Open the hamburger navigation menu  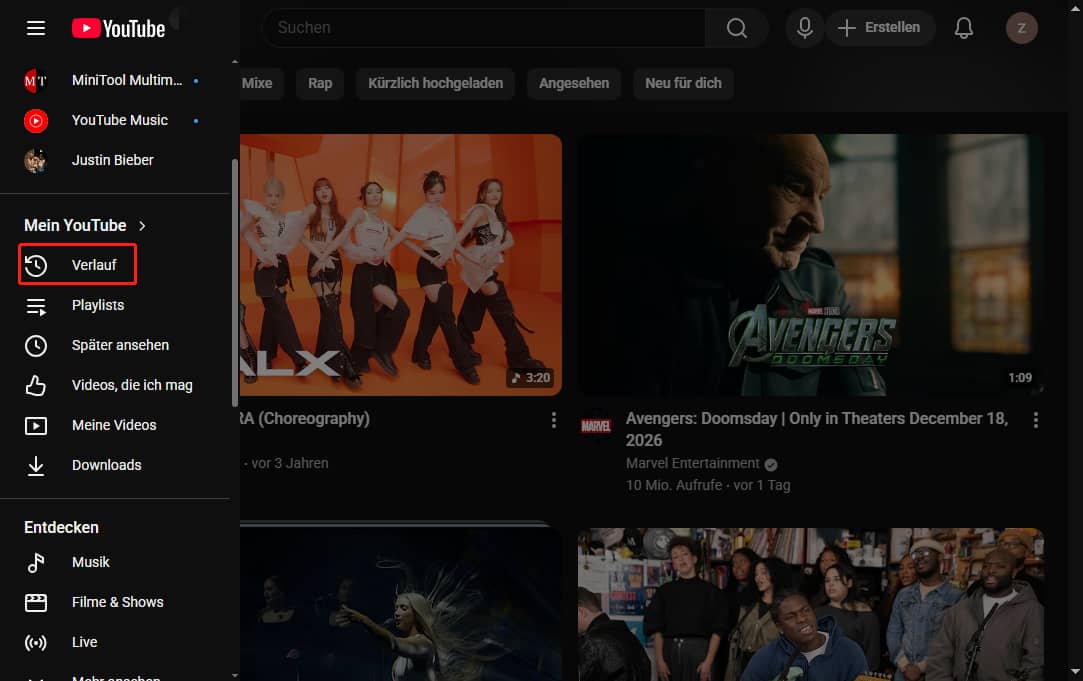click(x=35, y=28)
